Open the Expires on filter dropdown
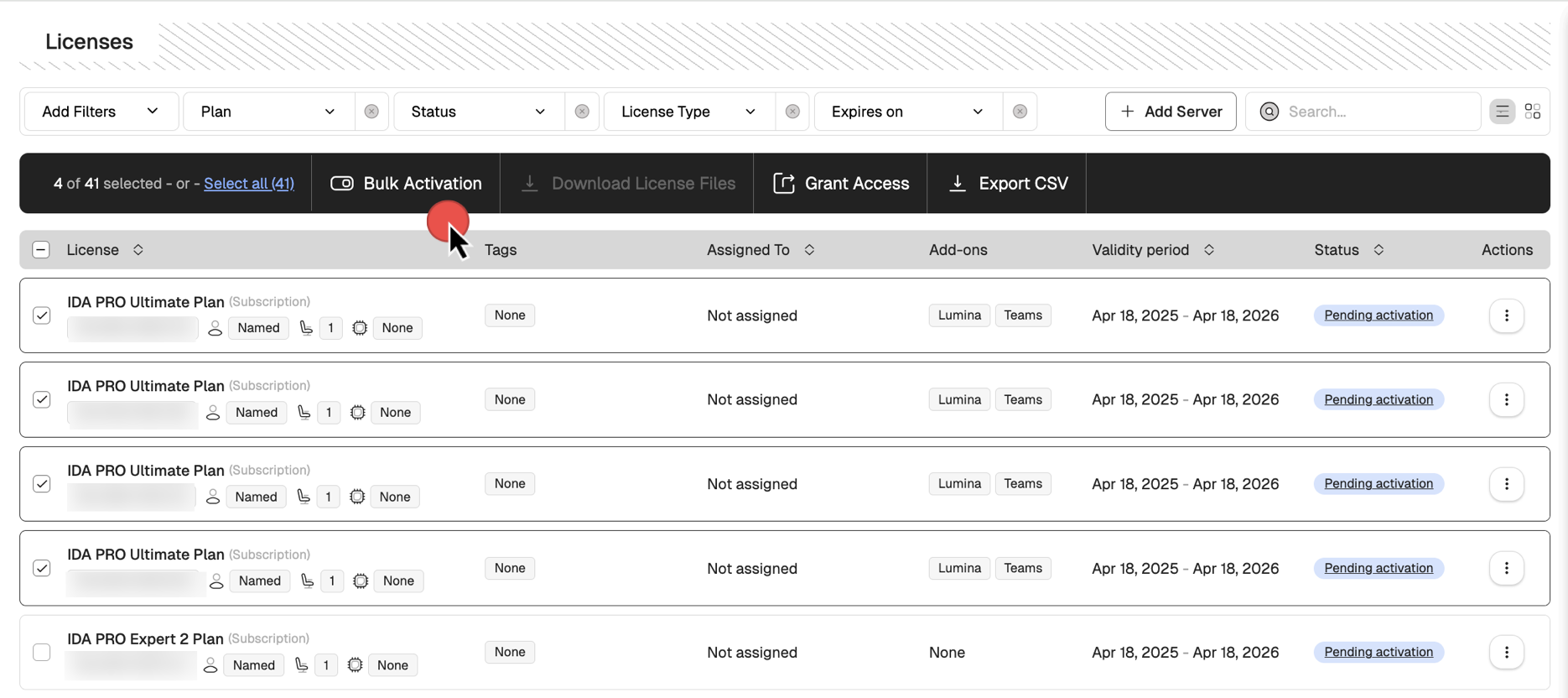This screenshot has height=698, width=1568. point(908,112)
